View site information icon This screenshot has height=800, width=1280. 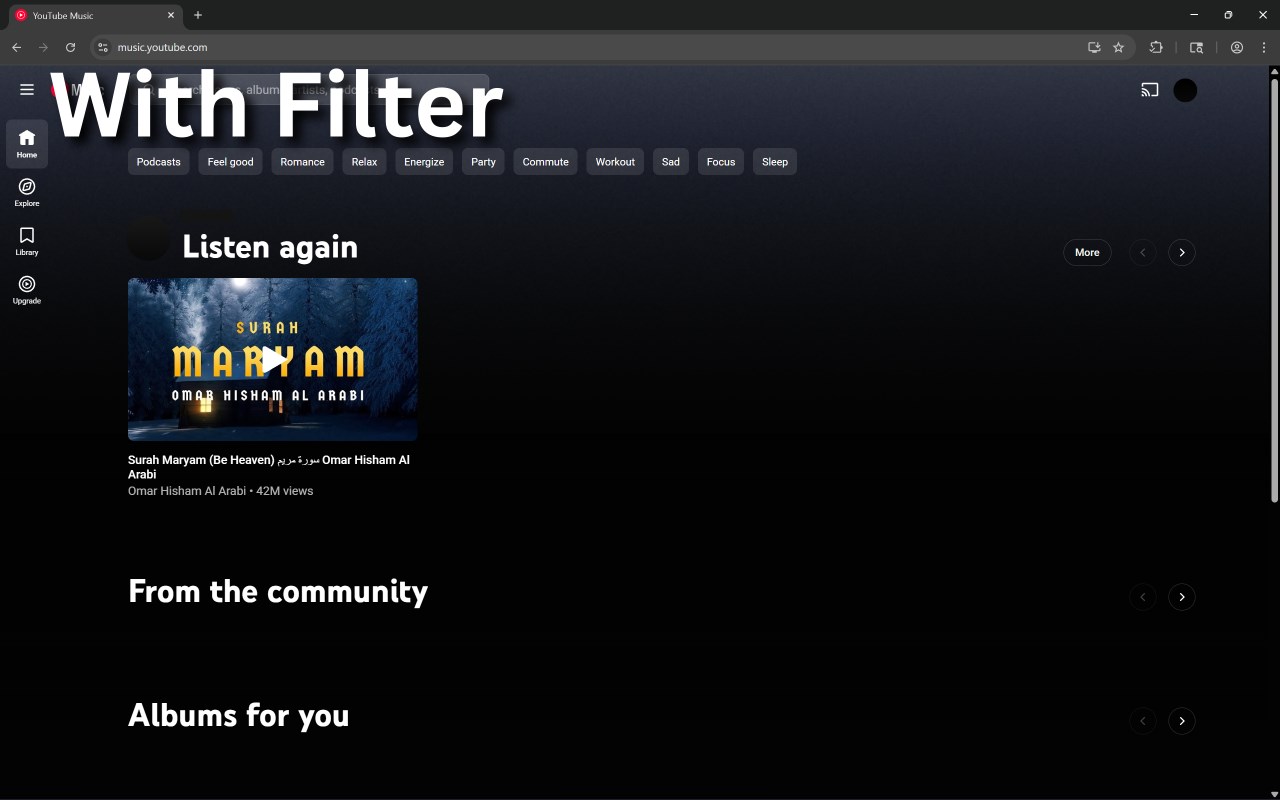(102, 47)
